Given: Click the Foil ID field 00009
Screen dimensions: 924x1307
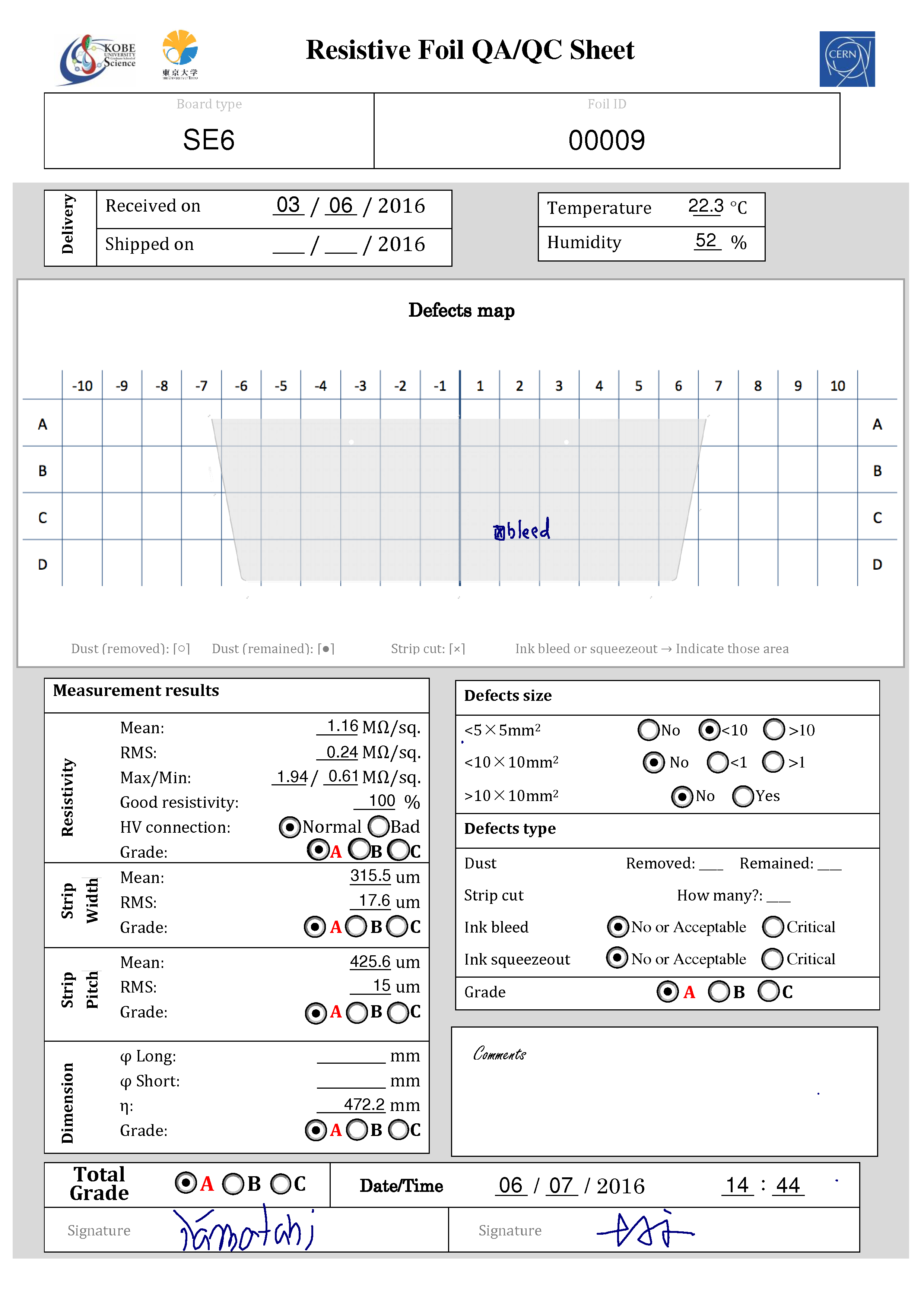Looking at the screenshot, I should coord(607,140).
